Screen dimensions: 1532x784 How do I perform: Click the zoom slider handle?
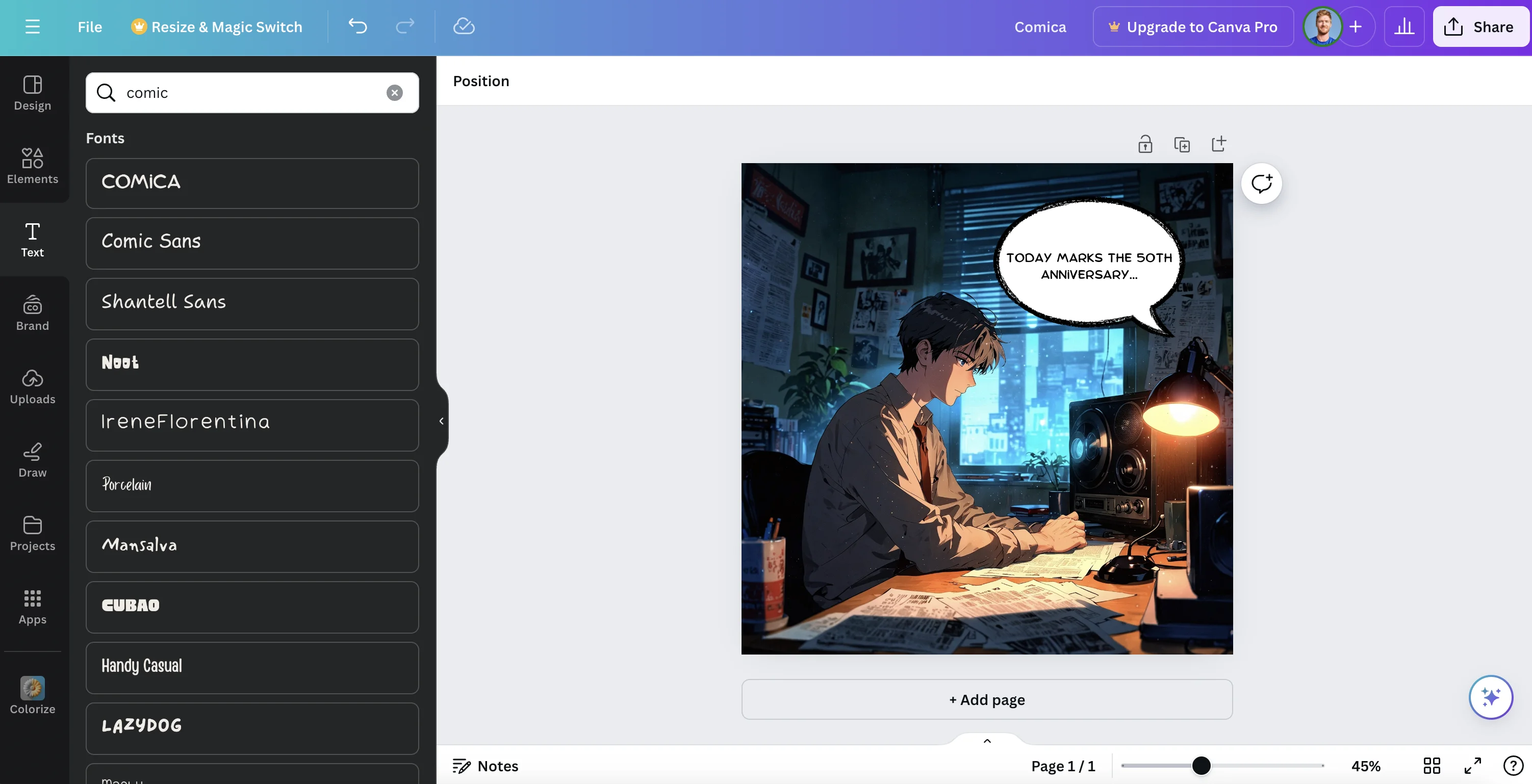pos(1201,766)
